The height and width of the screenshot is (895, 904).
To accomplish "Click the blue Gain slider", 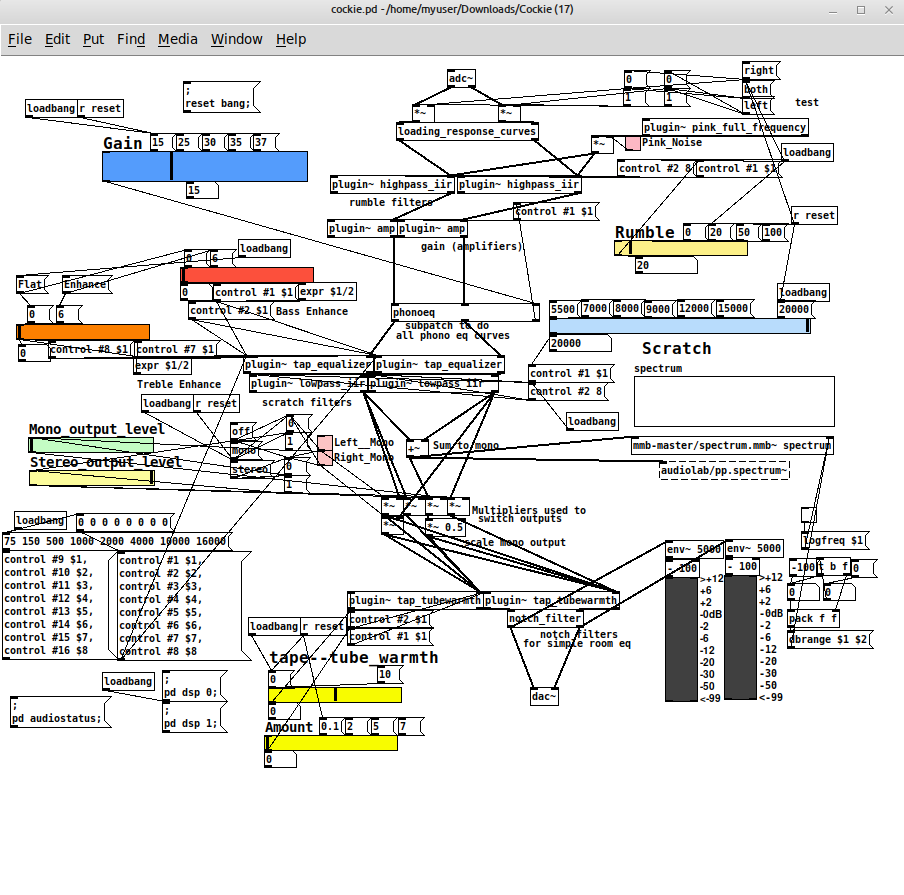I will (x=205, y=166).
